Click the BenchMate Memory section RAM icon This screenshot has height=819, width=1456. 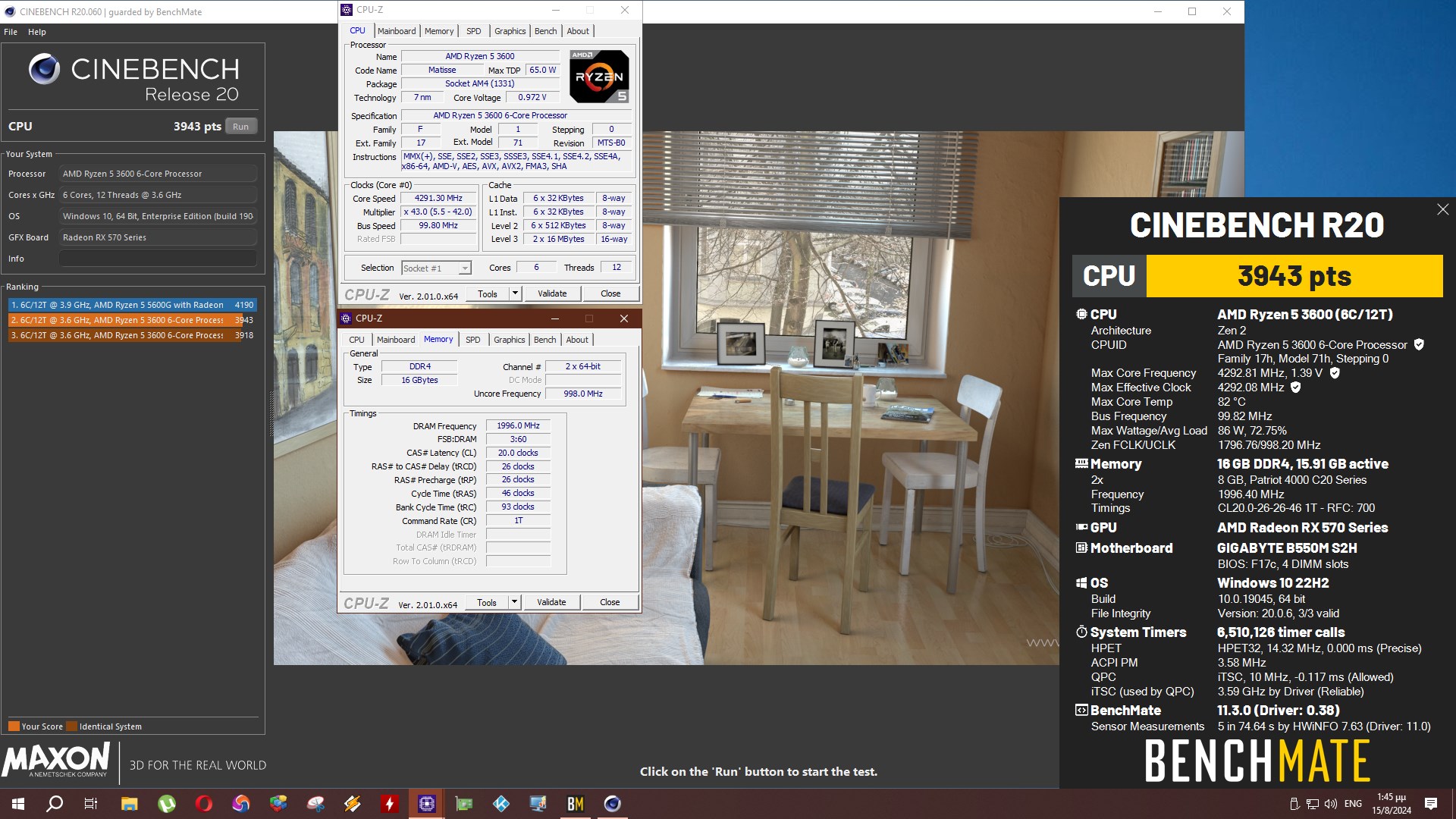1081,463
